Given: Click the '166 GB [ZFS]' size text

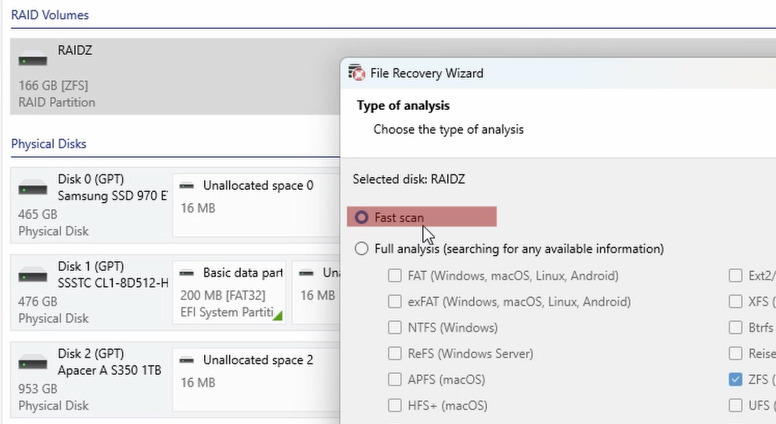Looking at the screenshot, I should [x=53, y=86].
